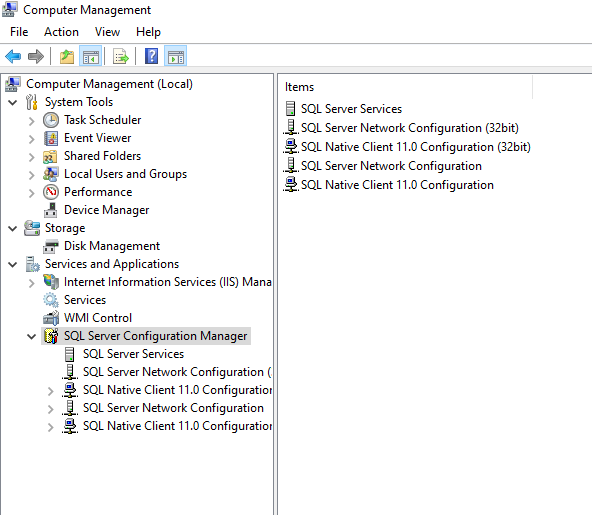This screenshot has width=592, height=515.
Task: Expand the Performance node
Action: click(x=32, y=193)
